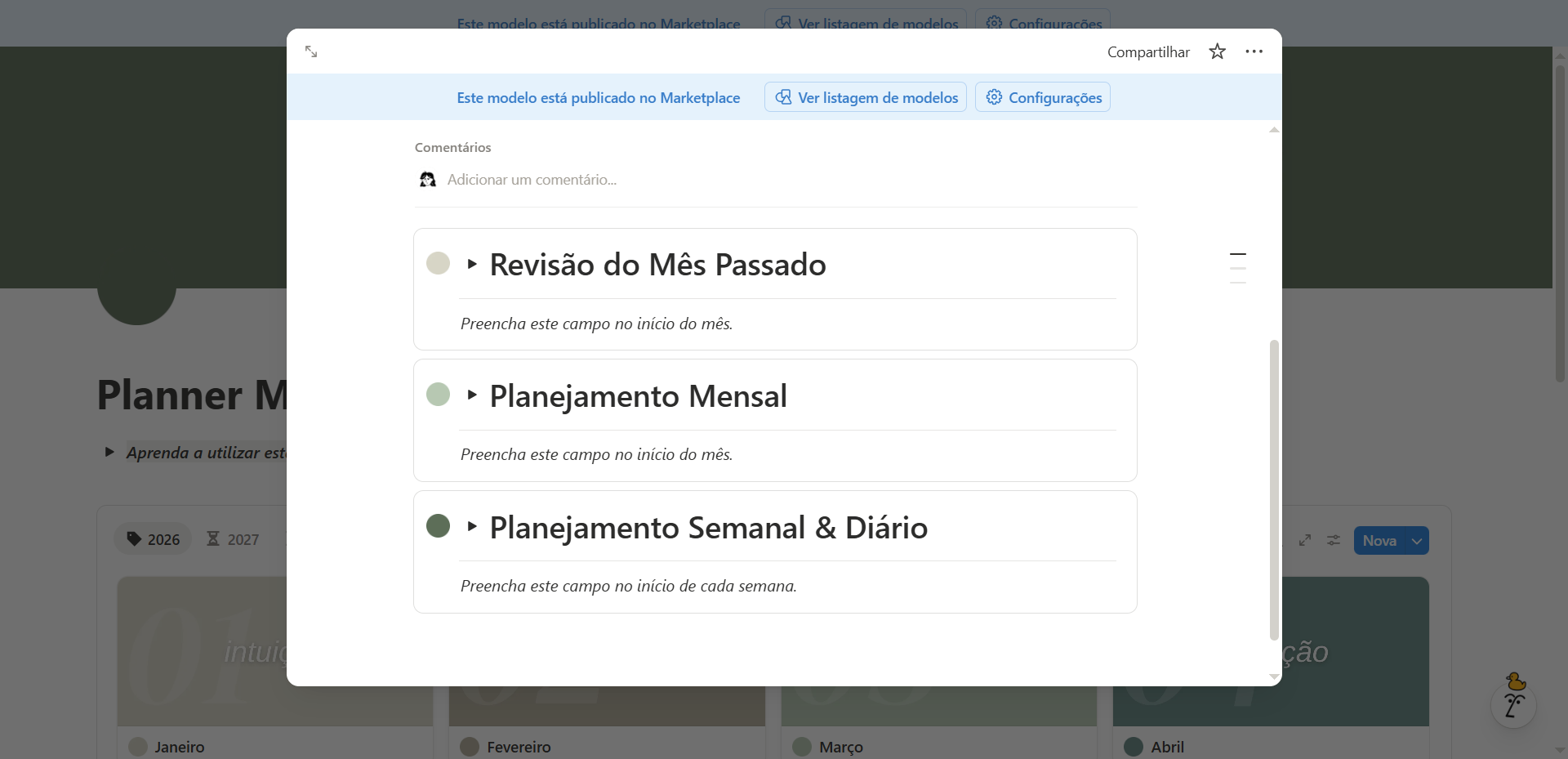Click the light green circle beside Planejamento Mensal
This screenshot has height=759, width=1568.
pos(439,395)
